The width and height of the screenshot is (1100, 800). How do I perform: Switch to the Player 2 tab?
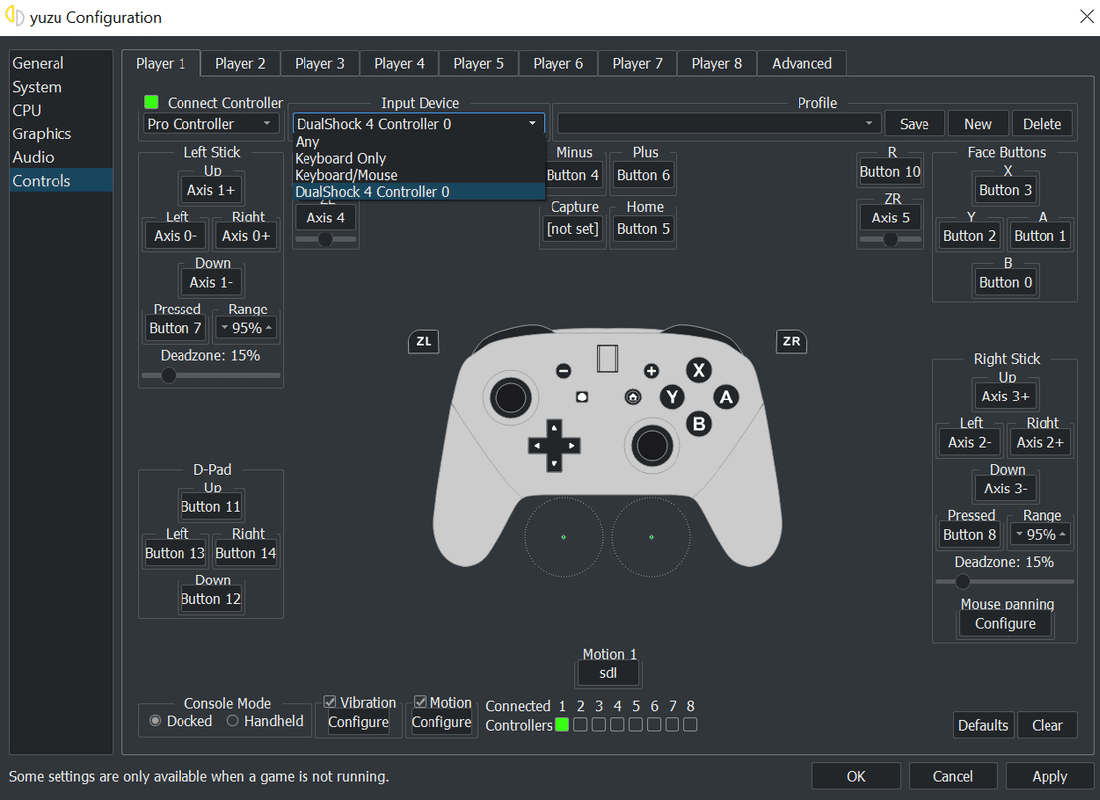click(x=240, y=64)
